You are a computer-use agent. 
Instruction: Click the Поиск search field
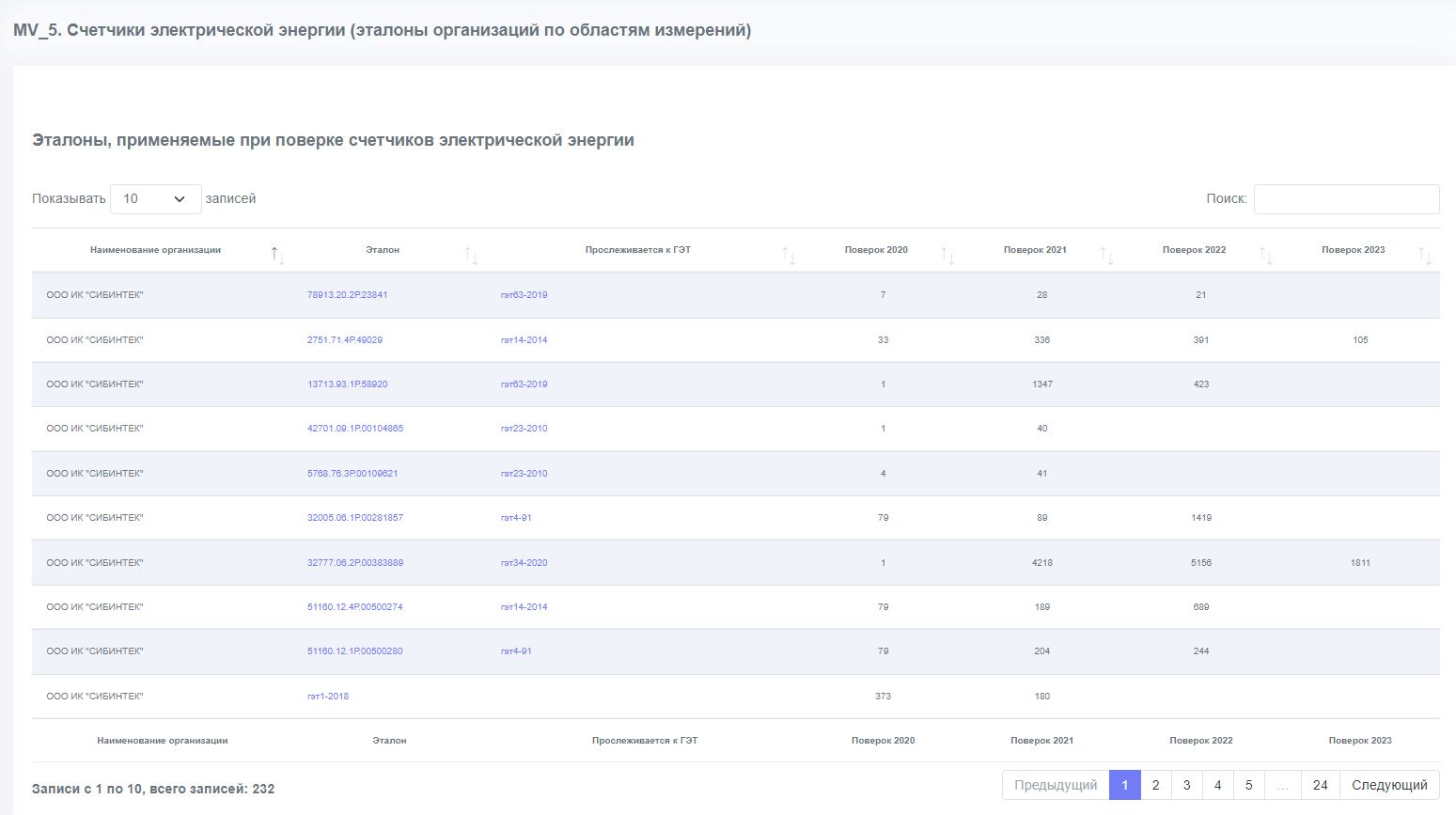1346,199
